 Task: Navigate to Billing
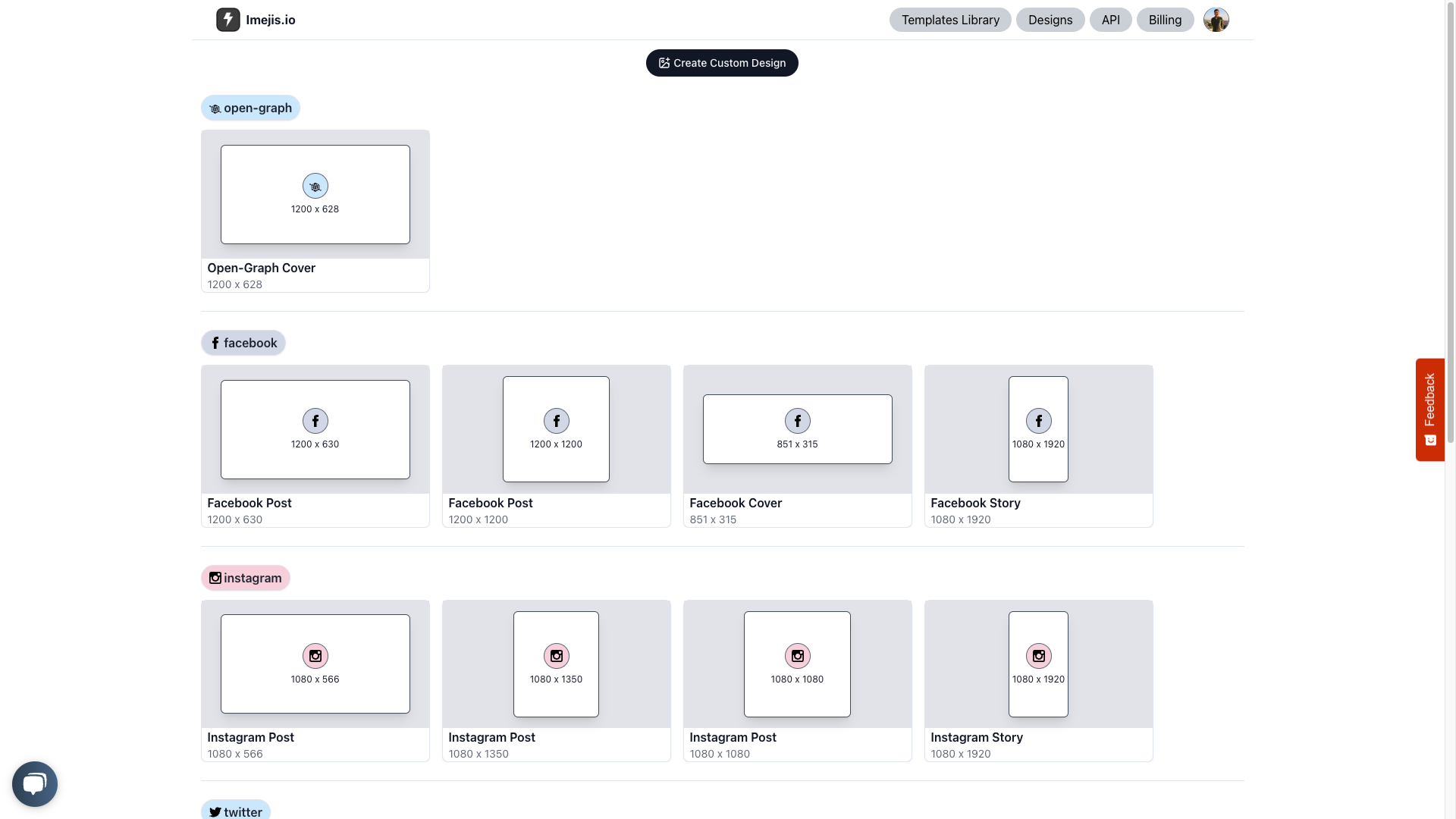point(1165,20)
